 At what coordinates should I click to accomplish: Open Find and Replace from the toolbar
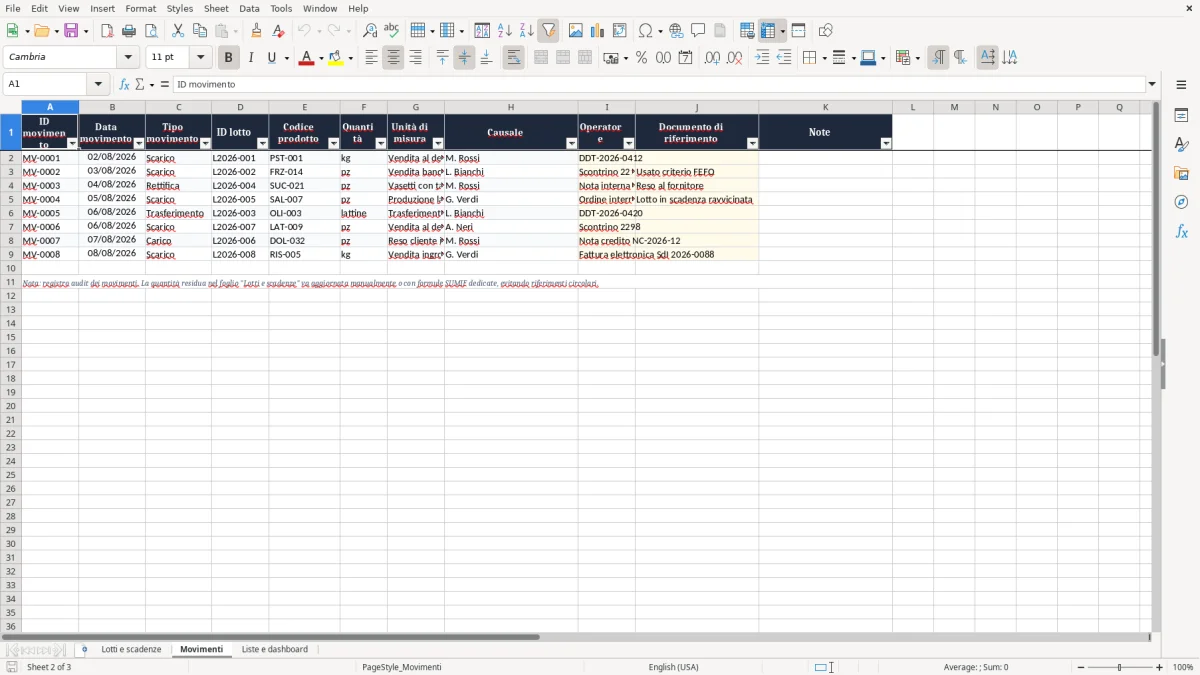click(370, 31)
